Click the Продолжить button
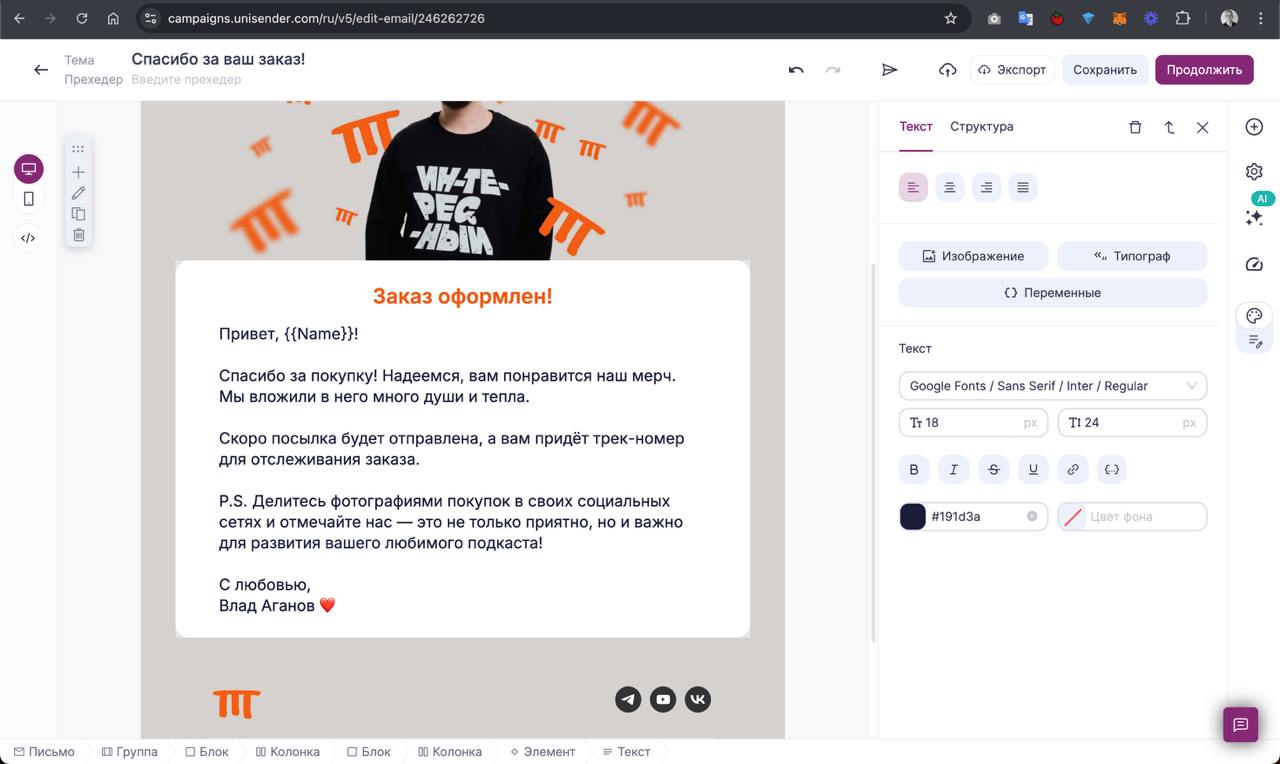 (1204, 70)
